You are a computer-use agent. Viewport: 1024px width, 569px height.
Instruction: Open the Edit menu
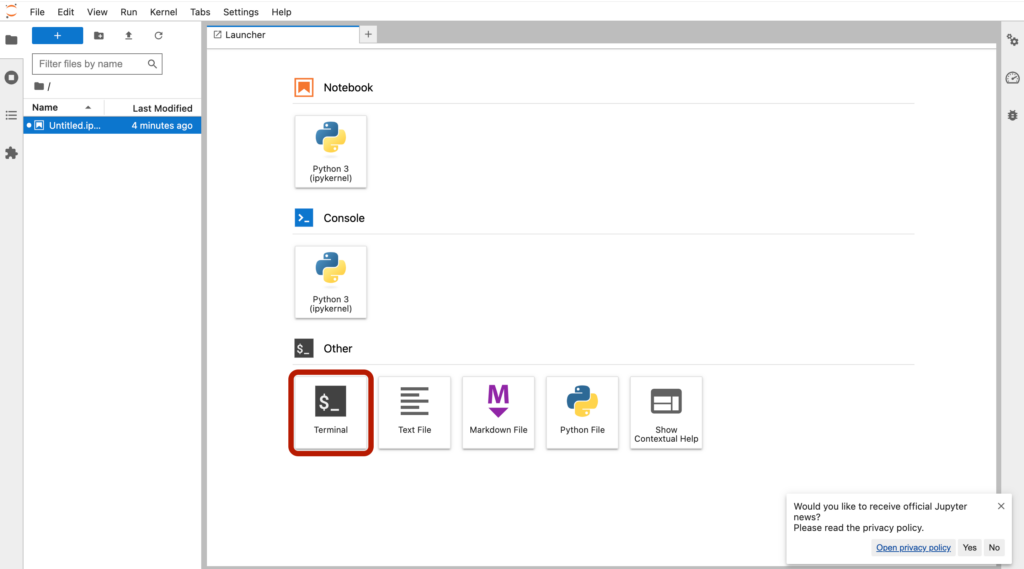click(x=65, y=12)
